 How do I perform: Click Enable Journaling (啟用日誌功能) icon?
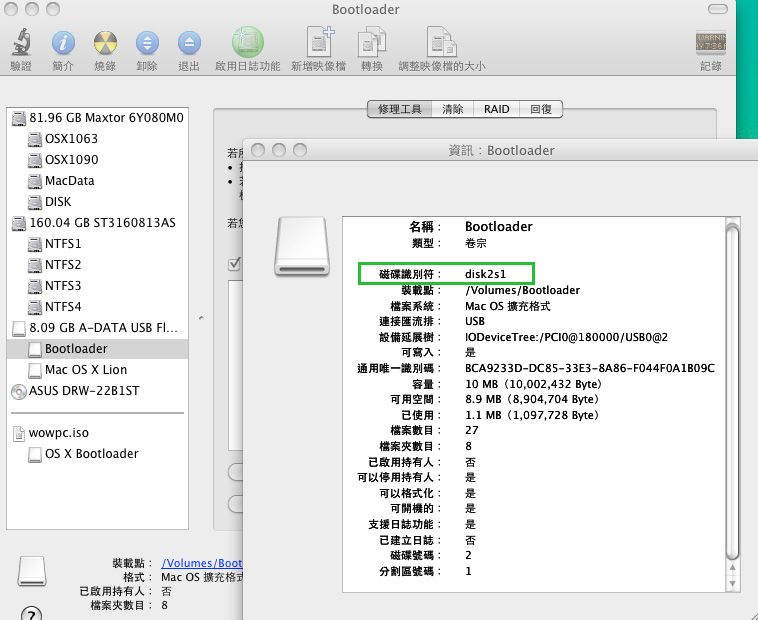(x=248, y=42)
